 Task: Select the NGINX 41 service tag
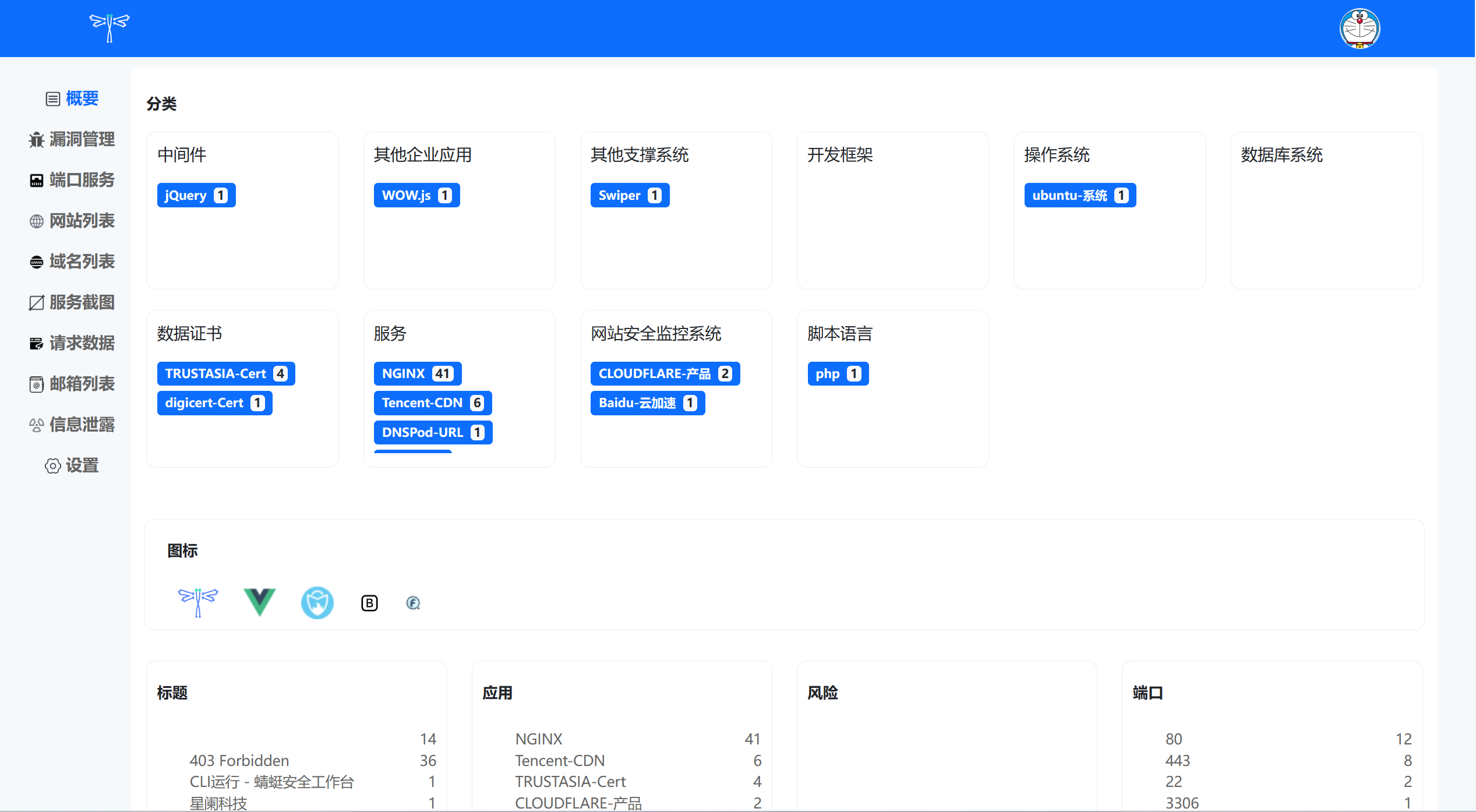point(417,373)
